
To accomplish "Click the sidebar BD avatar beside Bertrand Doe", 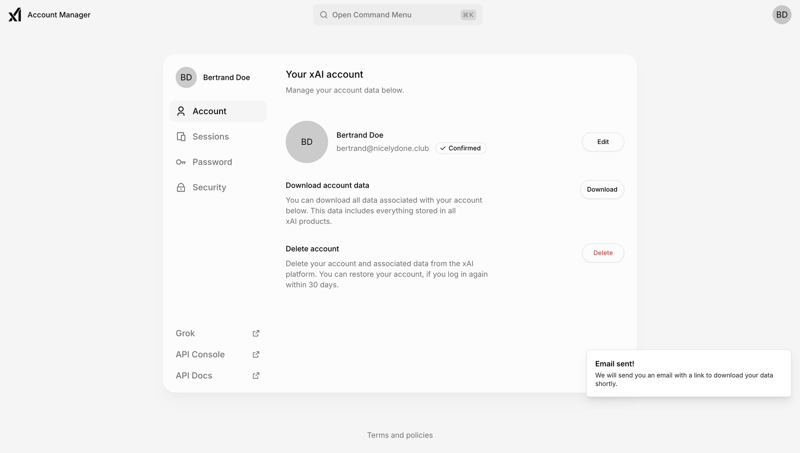I will pos(186,78).
